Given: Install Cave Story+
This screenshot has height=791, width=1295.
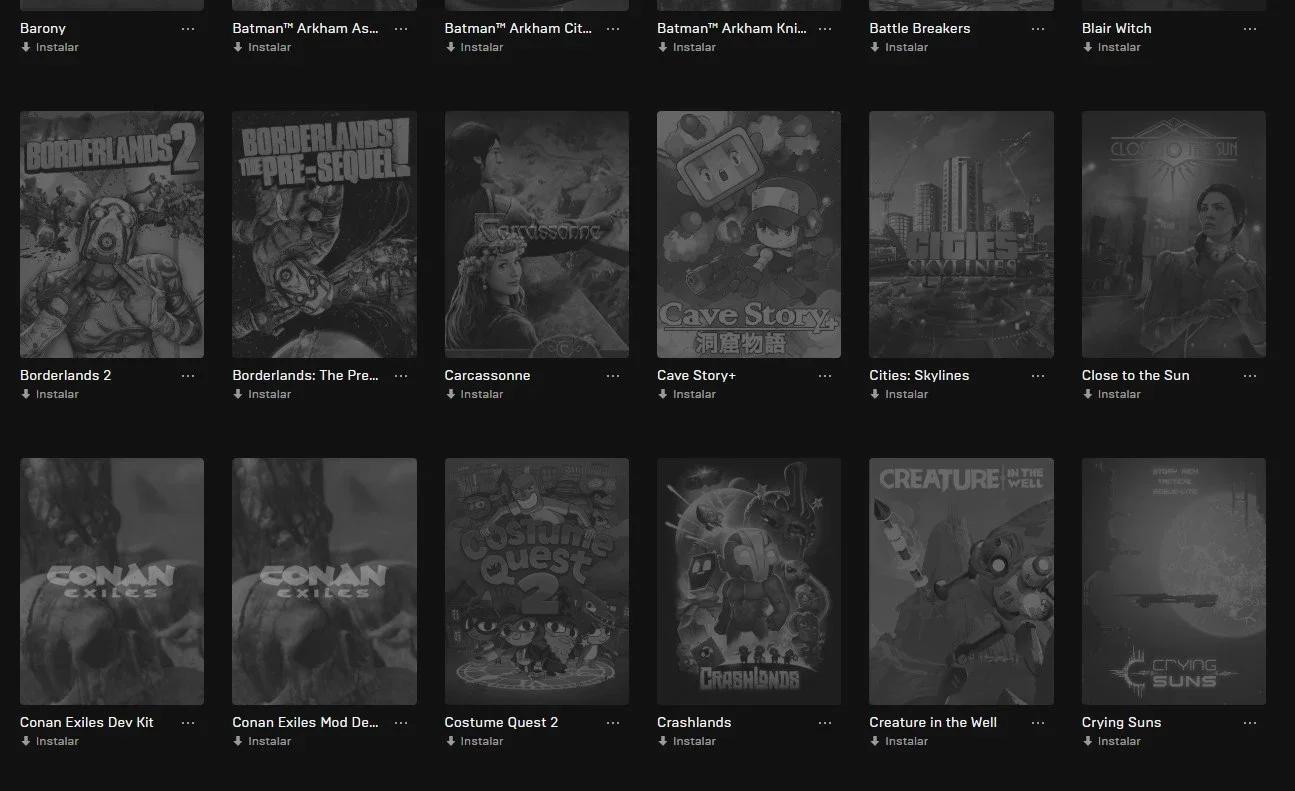Looking at the screenshot, I should tap(686, 394).
